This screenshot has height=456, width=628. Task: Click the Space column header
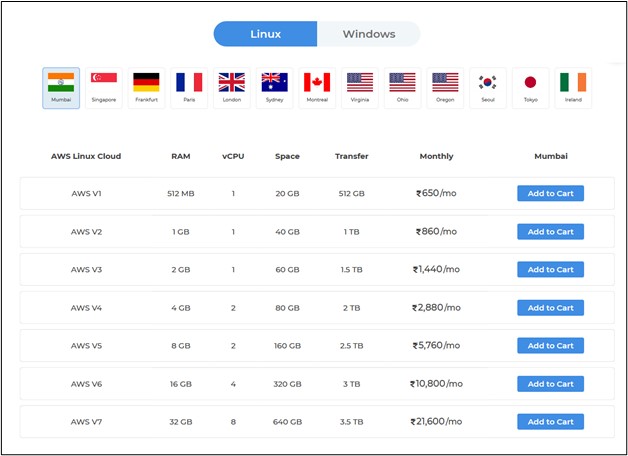(287, 157)
